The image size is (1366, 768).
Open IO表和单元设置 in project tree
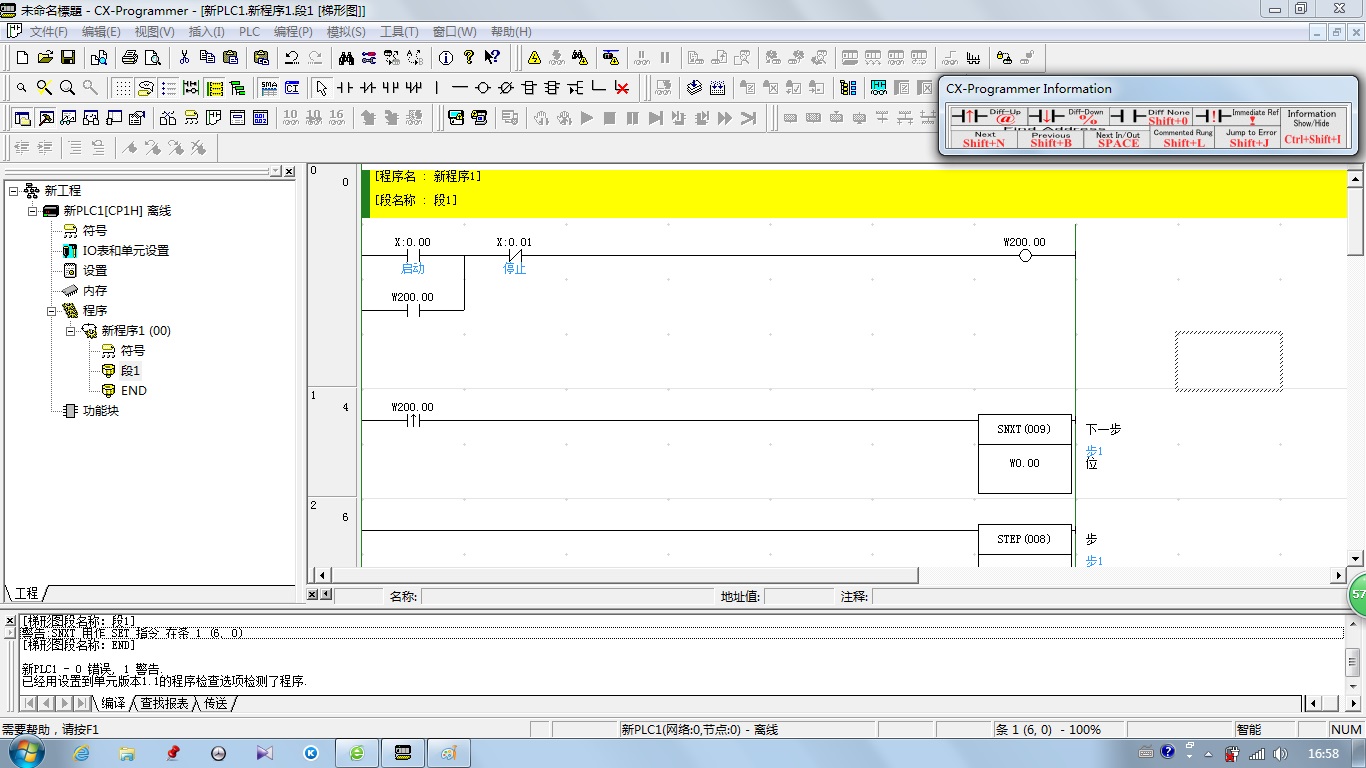tap(125, 251)
